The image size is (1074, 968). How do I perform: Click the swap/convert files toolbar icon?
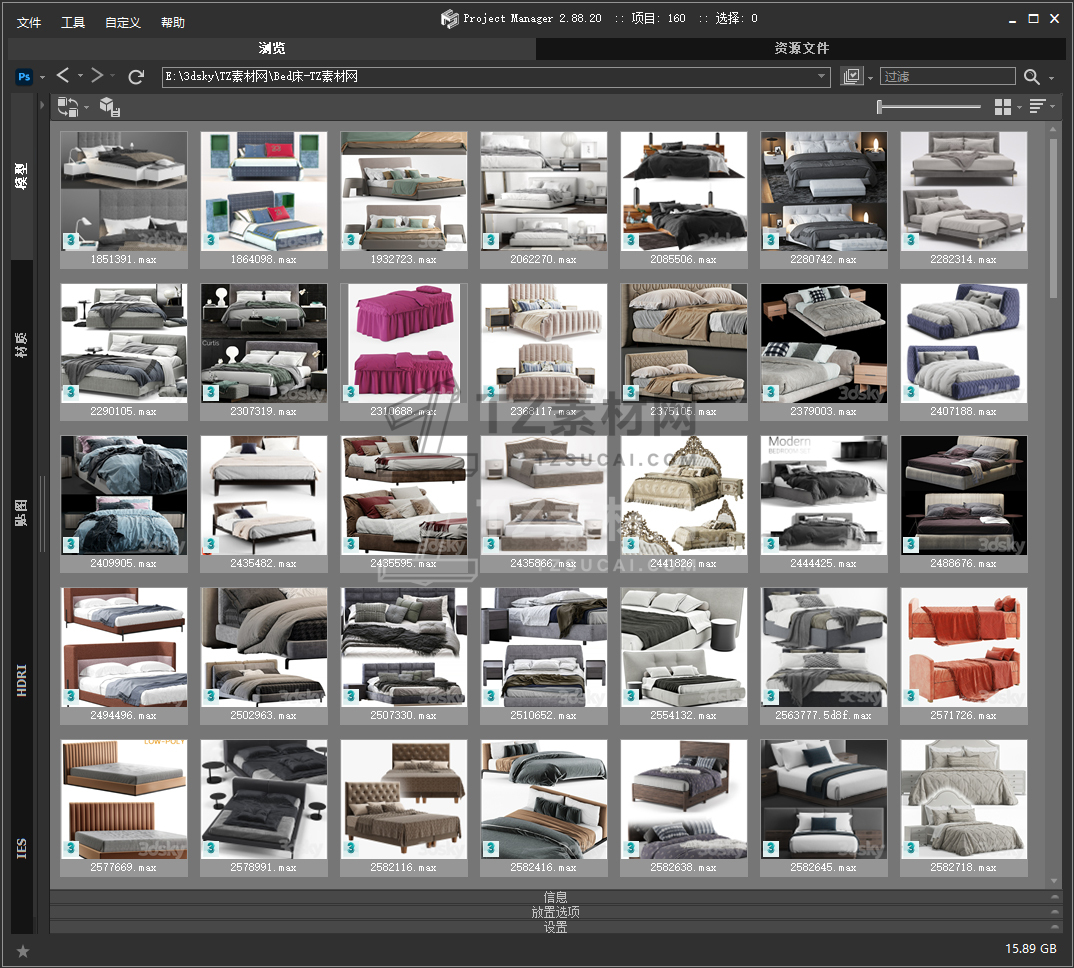[x=67, y=107]
